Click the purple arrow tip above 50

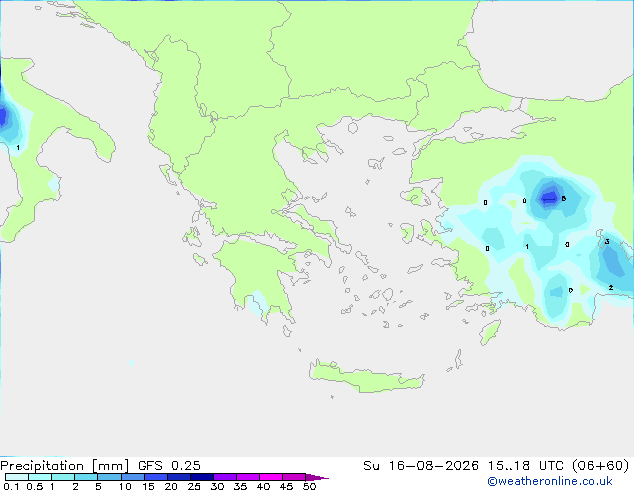tap(317, 477)
